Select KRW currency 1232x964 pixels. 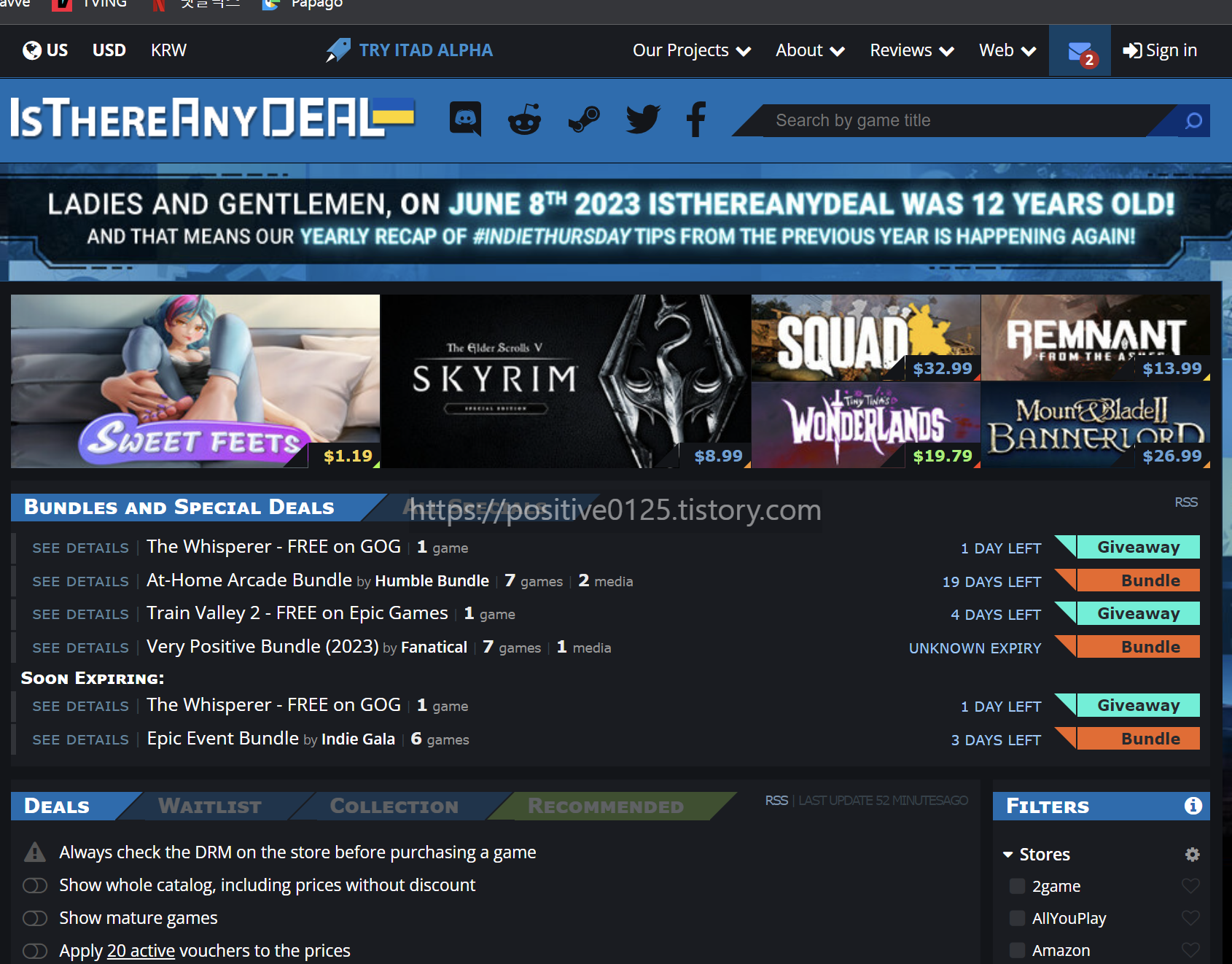pos(168,50)
